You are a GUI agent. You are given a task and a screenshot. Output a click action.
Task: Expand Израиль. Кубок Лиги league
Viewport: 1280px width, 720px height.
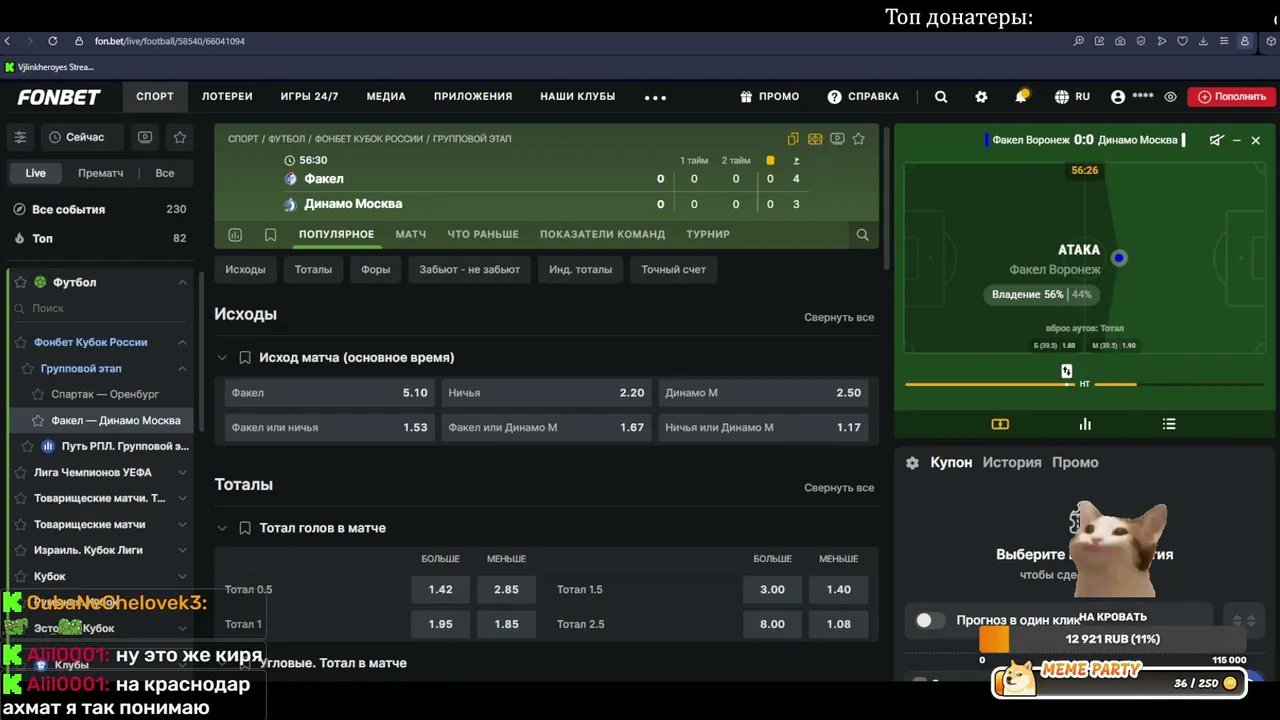pos(182,550)
